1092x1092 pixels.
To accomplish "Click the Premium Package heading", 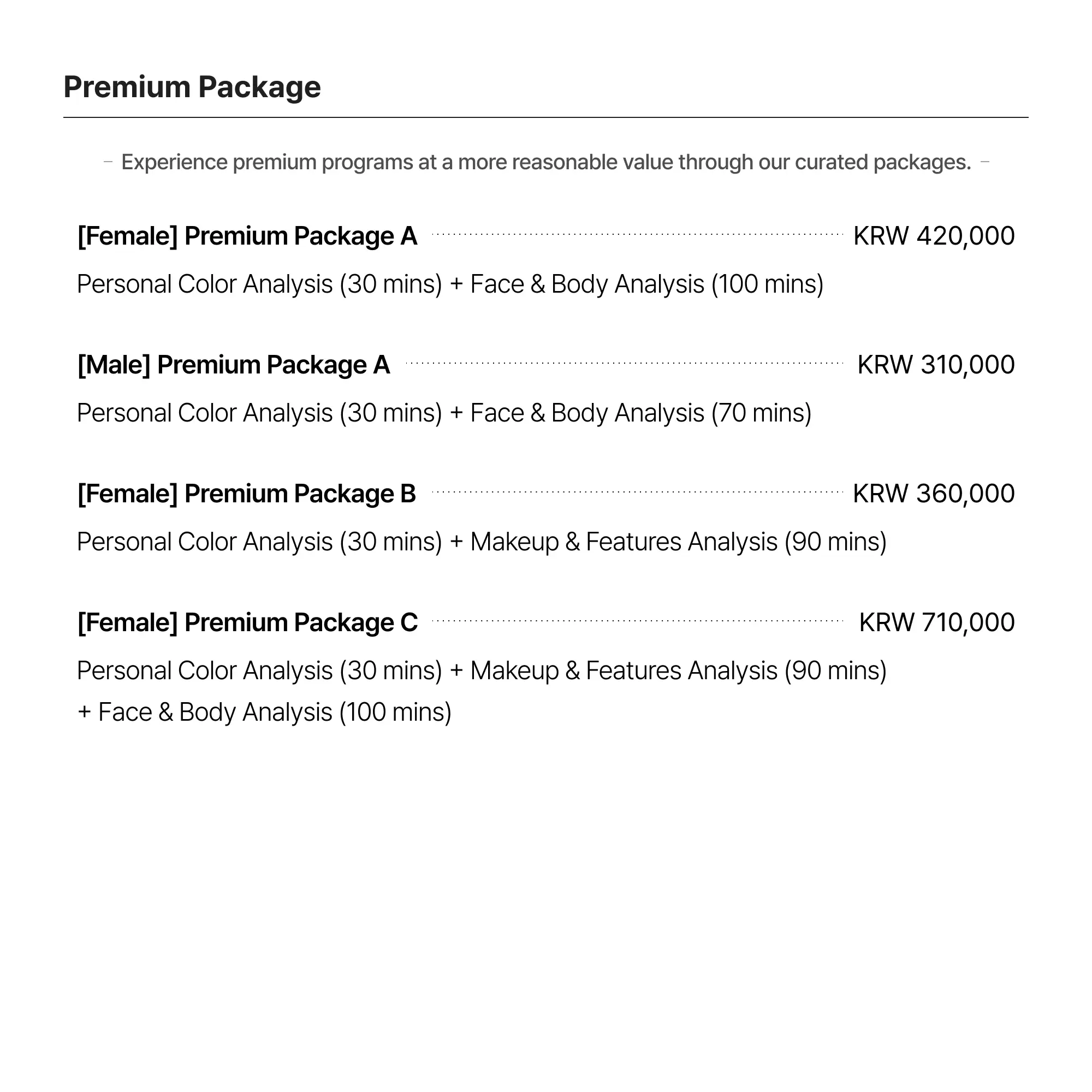I will (192, 87).
